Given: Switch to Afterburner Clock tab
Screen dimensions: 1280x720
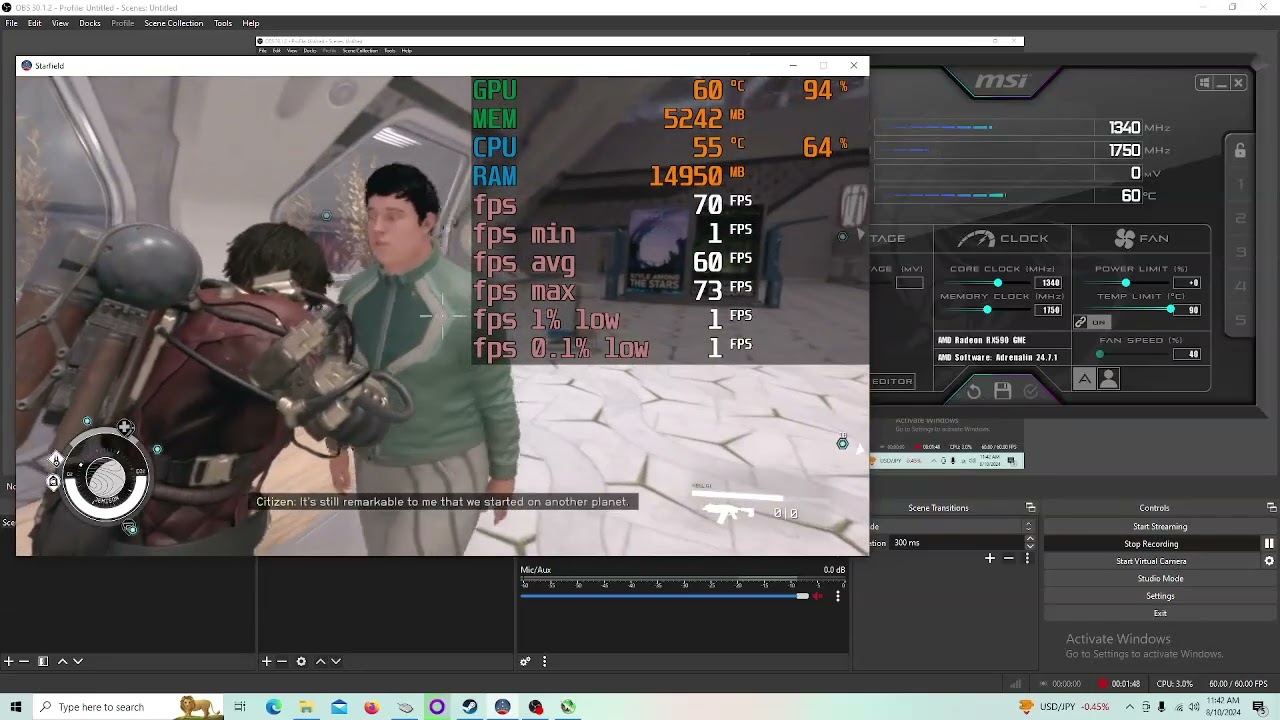Looking at the screenshot, I should pyautogui.click(x=1003, y=238).
